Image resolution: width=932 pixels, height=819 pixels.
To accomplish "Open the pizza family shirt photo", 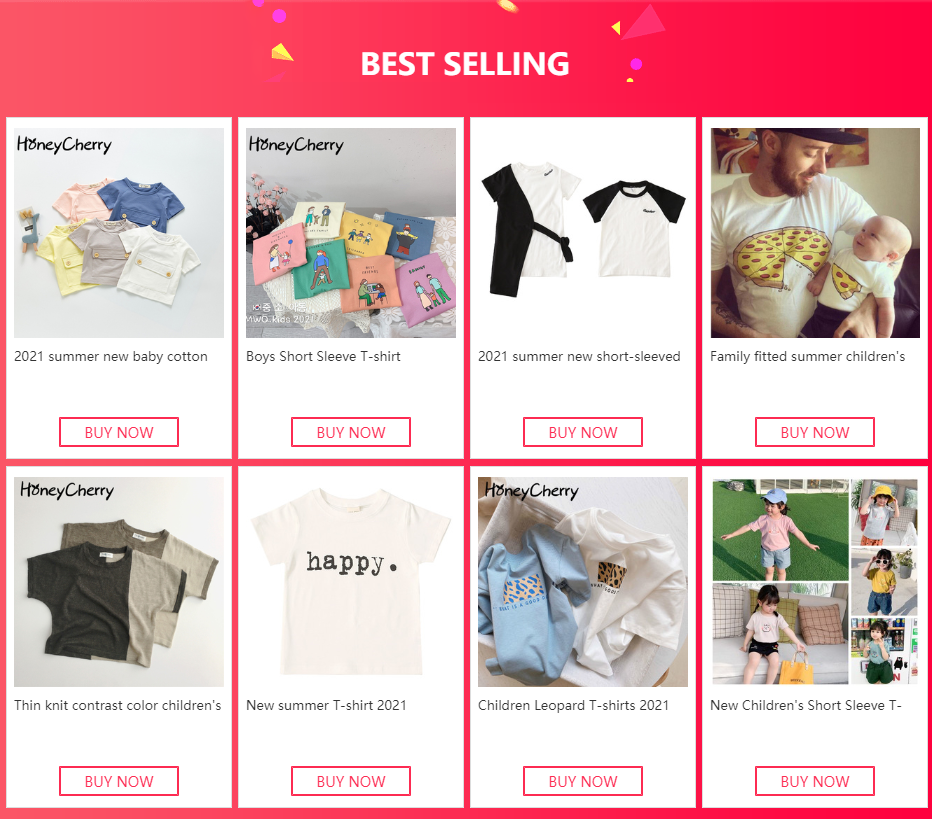I will (x=815, y=233).
